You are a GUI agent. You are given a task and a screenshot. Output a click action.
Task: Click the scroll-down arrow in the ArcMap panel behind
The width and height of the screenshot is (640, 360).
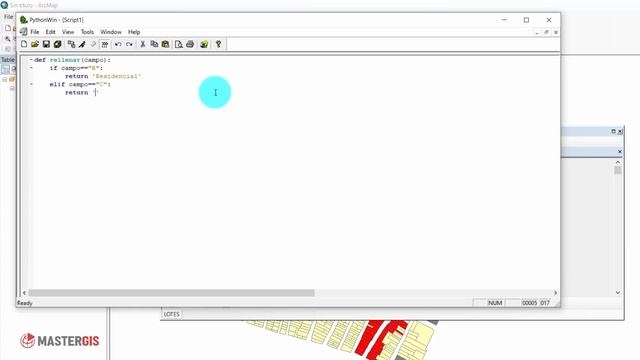618,292
